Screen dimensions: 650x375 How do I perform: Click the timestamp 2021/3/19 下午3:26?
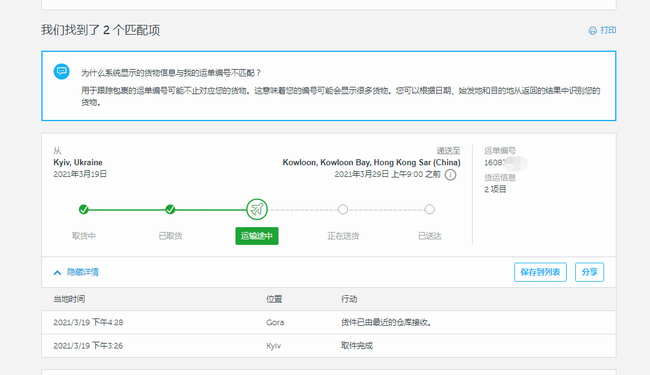pos(88,346)
